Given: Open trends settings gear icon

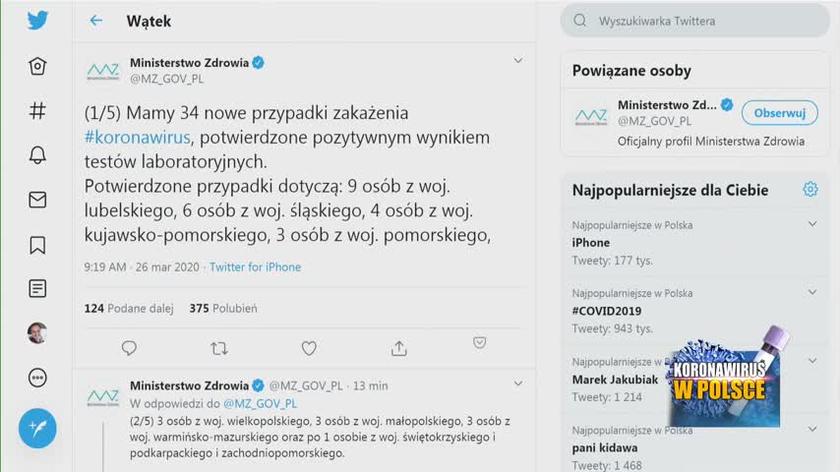Looking at the screenshot, I should [810, 190].
